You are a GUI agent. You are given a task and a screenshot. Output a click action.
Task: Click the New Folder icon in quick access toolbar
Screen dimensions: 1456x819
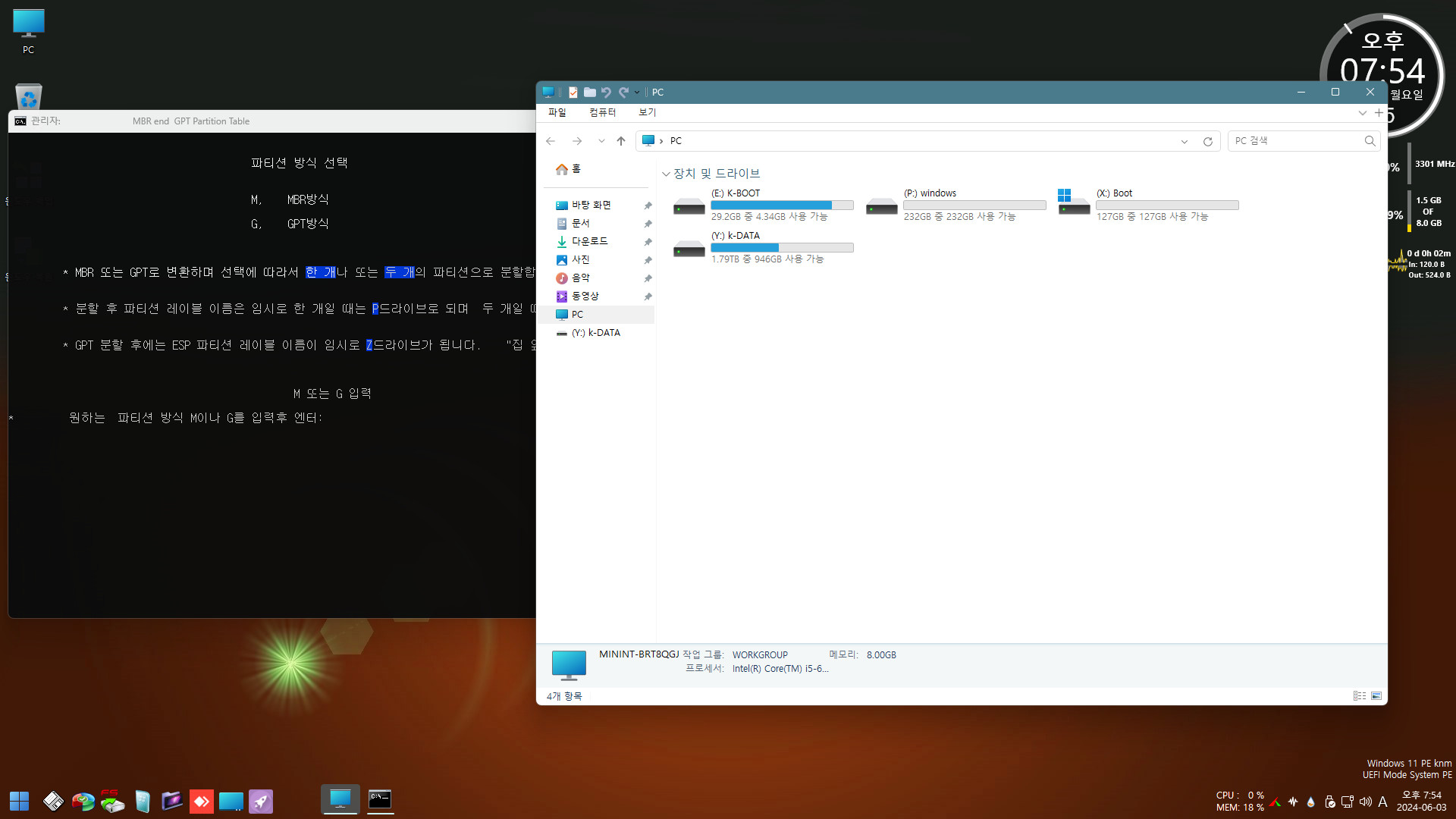(x=589, y=93)
